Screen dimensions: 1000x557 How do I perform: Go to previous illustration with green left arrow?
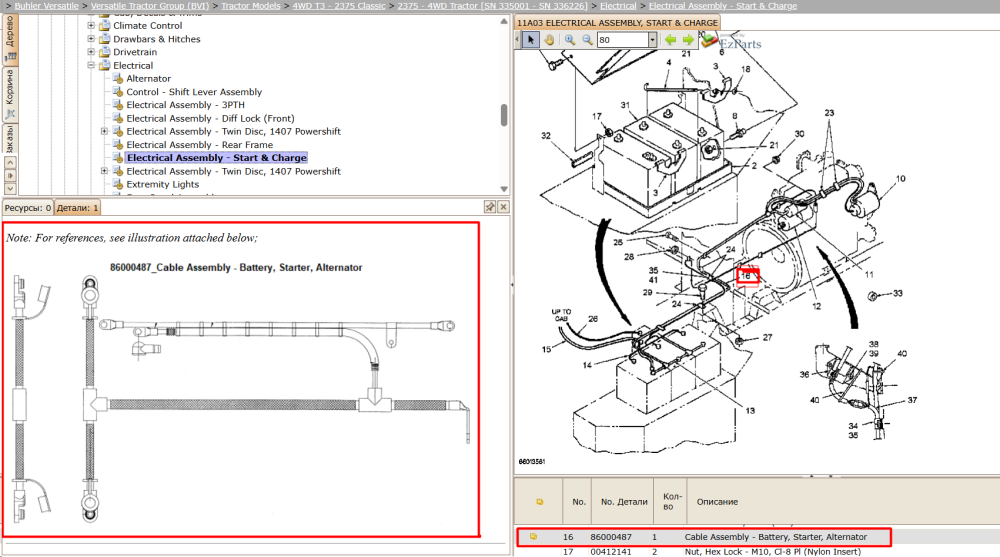pos(670,40)
